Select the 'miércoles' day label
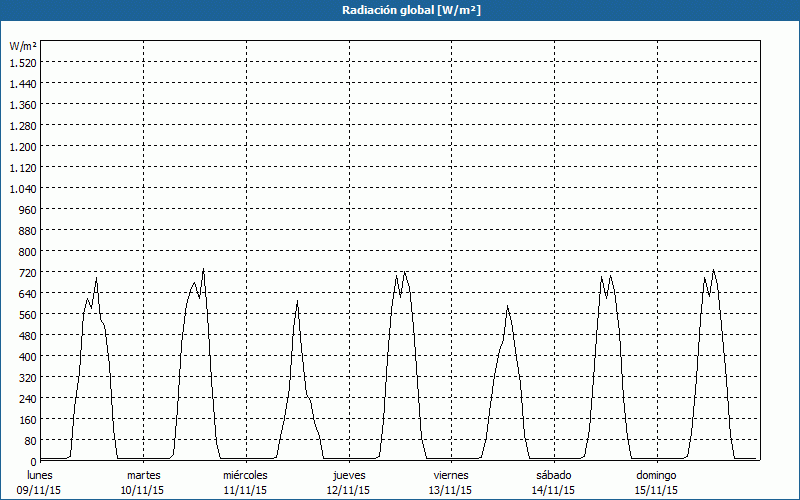Image resolution: width=800 pixels, height=500 pixels. [245, 475]
